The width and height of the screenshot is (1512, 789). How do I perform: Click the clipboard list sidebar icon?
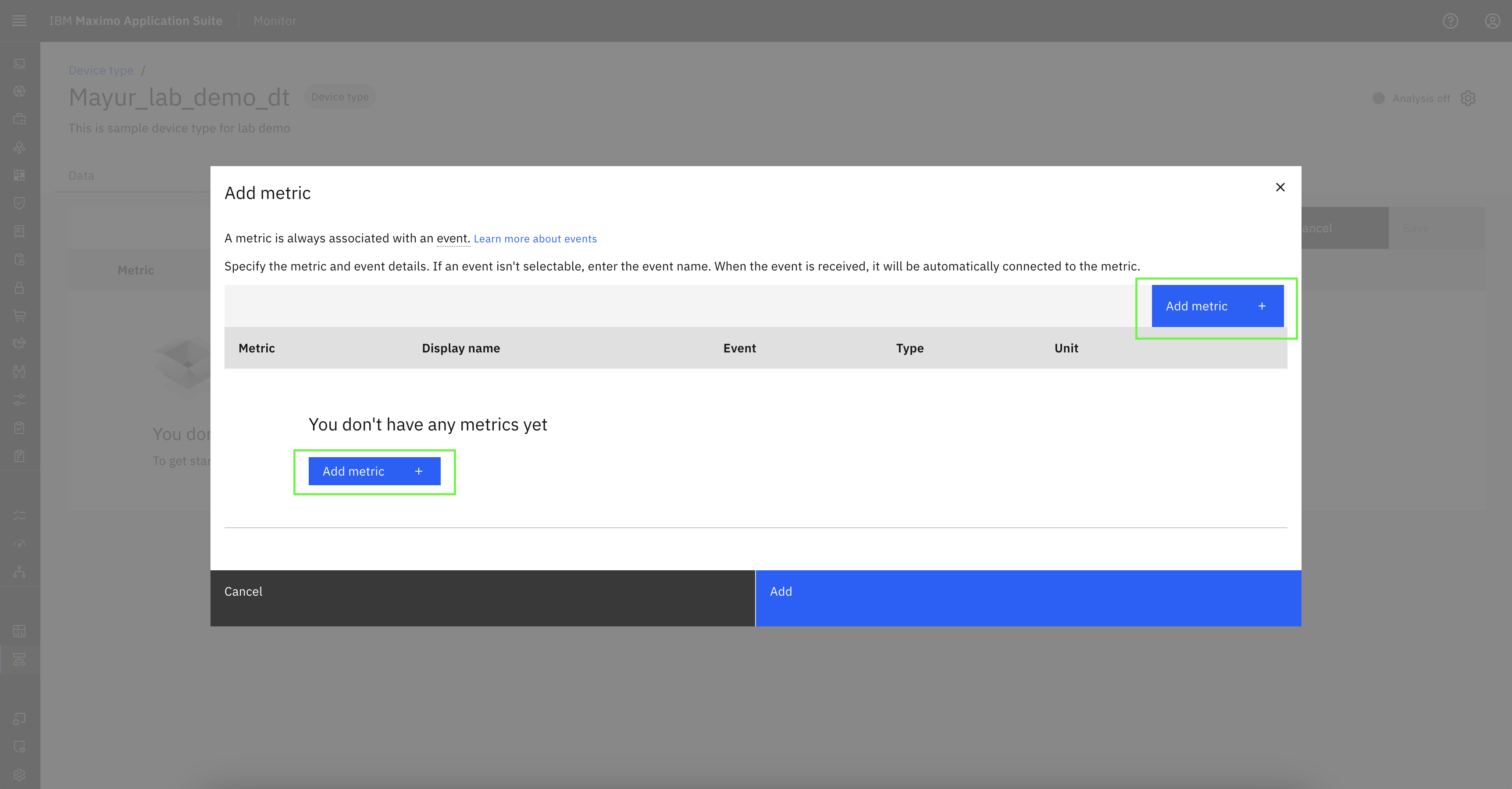coord(19,456)
